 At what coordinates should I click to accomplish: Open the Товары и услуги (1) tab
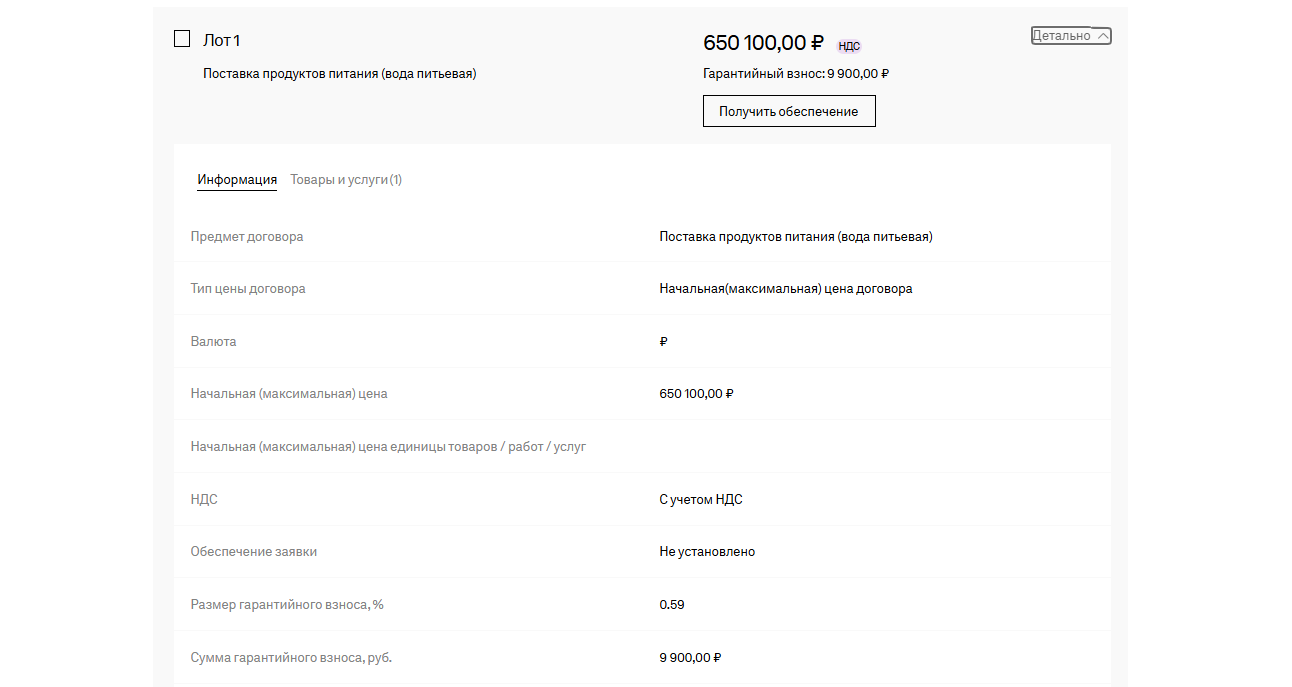tap(346, 180)
